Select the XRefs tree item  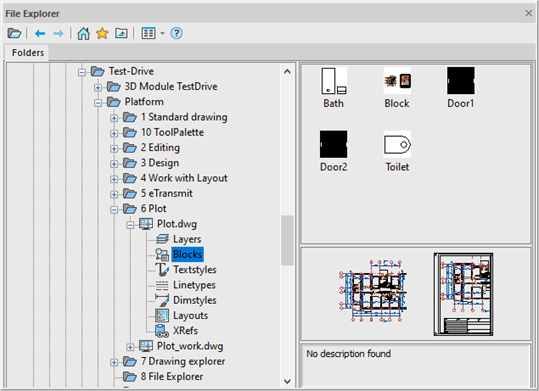pyautogui.click(x=185, y=330)
